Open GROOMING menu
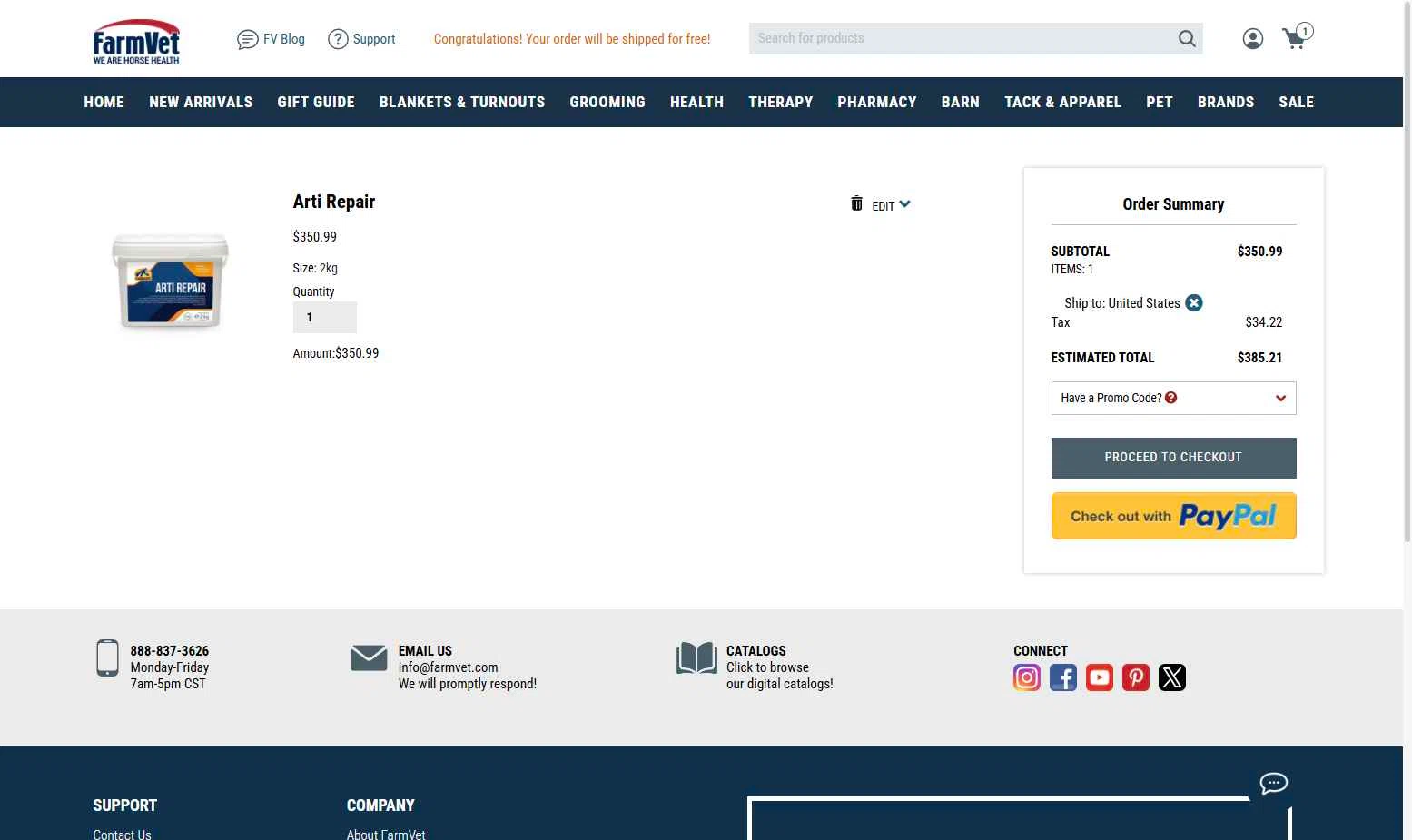1412x840 pixels. pyautogui.click(x=607, y=102)
